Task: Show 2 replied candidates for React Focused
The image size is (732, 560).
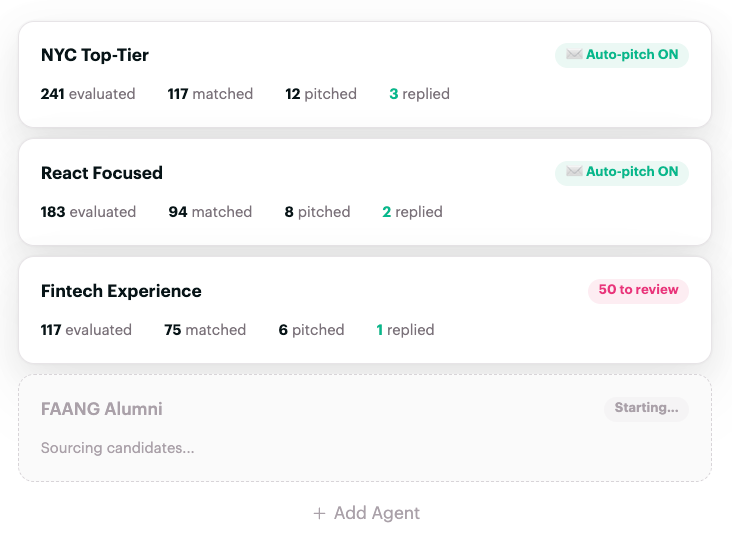Action: [412, 212]
